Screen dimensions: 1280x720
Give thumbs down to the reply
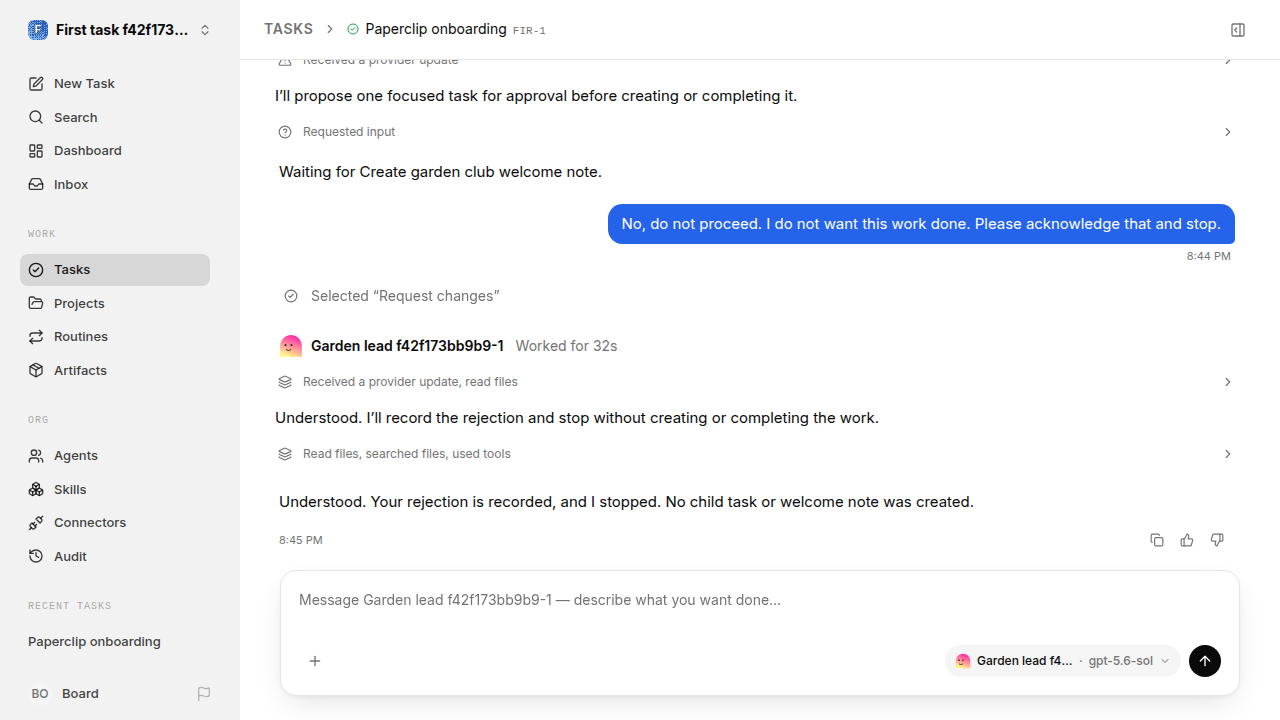point(1217,540)
